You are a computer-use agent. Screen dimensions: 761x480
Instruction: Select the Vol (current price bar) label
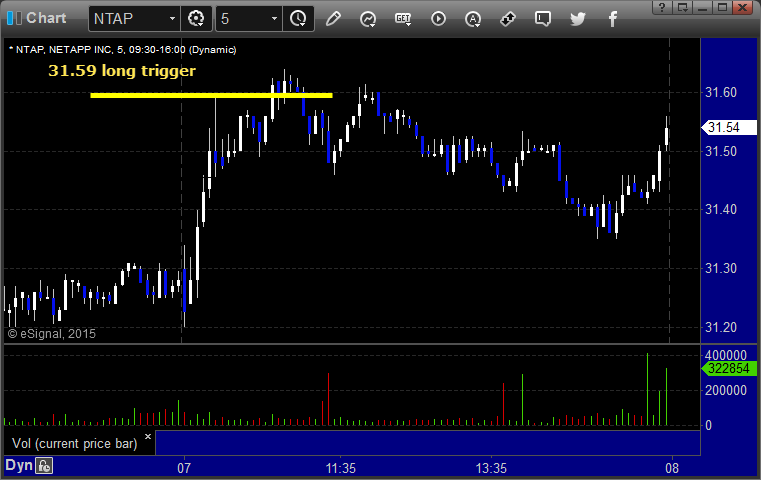click(75, 443)
